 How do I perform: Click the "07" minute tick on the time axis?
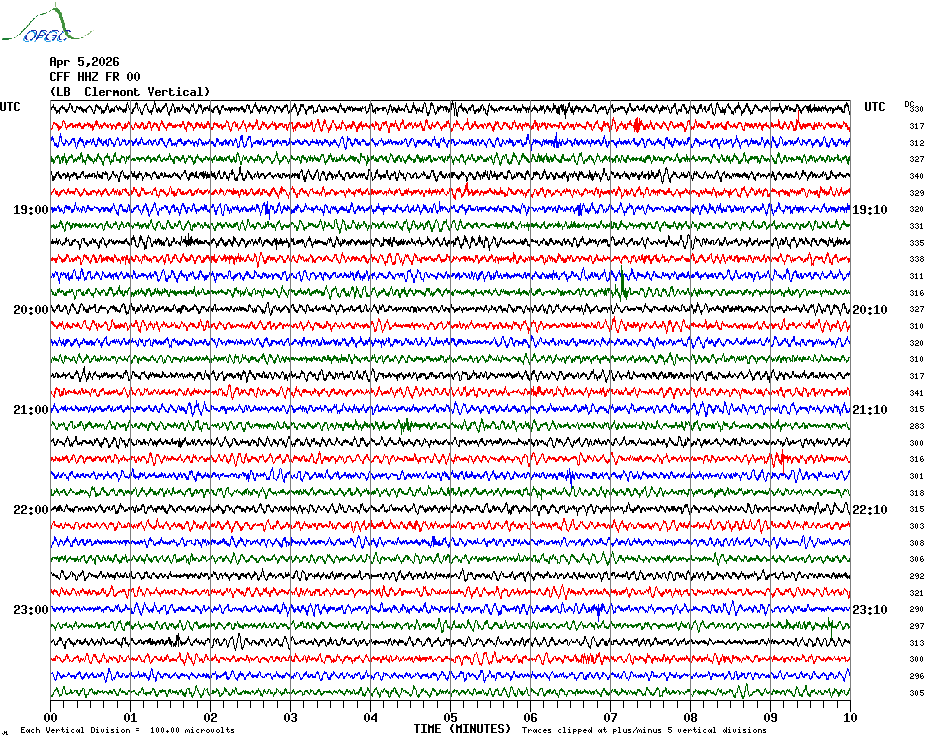pyautogui.click(x=611, y=717)
